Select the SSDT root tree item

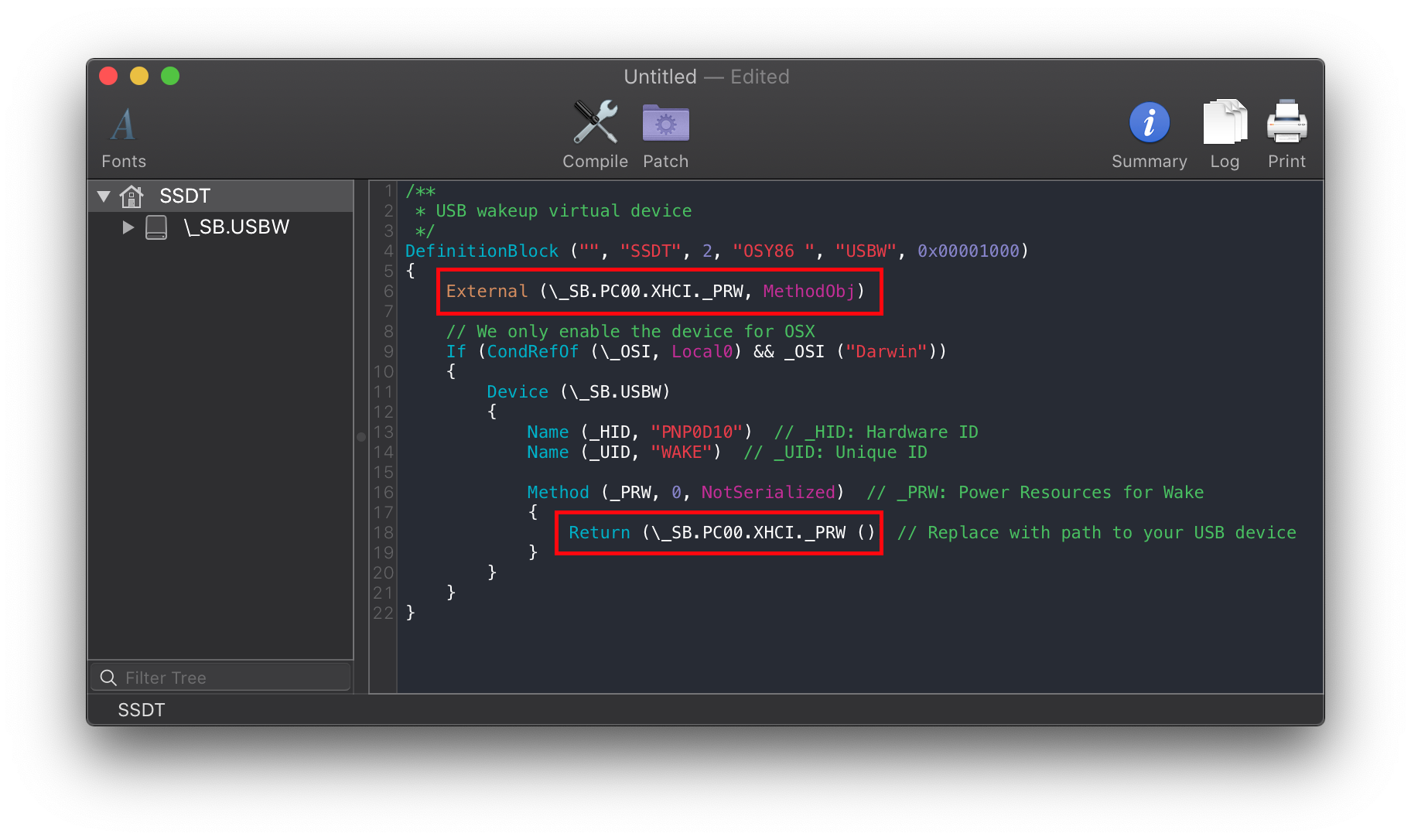click(x=185, y=196)
